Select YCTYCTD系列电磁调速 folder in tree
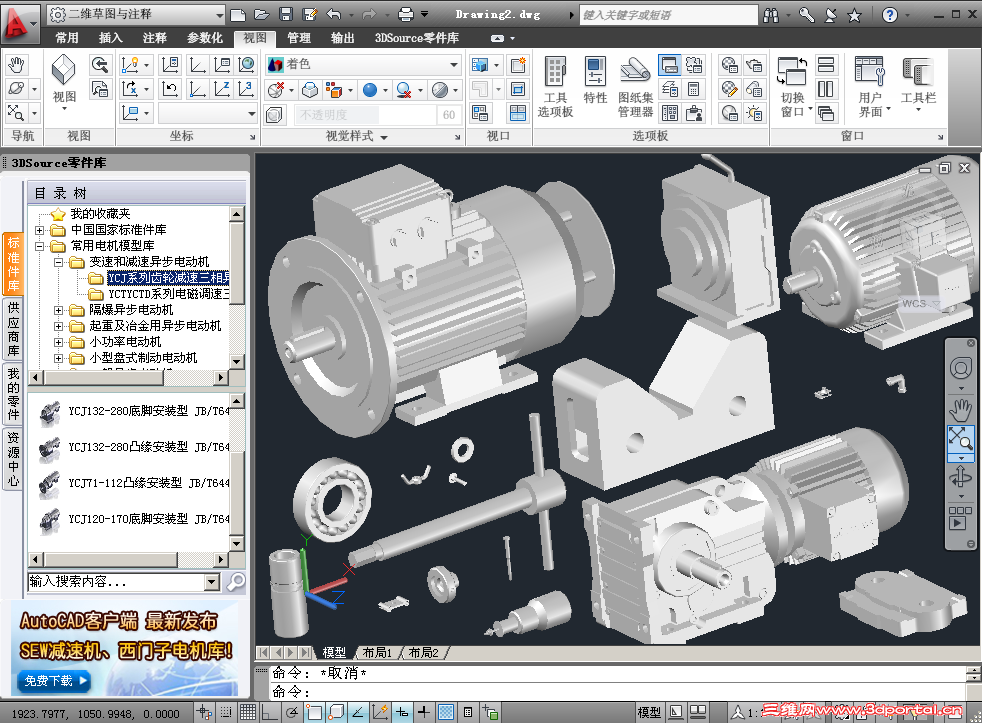 [x=160, y=294]
